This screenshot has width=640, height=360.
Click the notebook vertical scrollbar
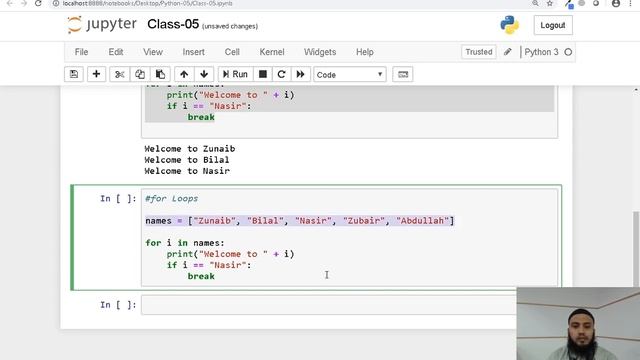coord(636,249)
